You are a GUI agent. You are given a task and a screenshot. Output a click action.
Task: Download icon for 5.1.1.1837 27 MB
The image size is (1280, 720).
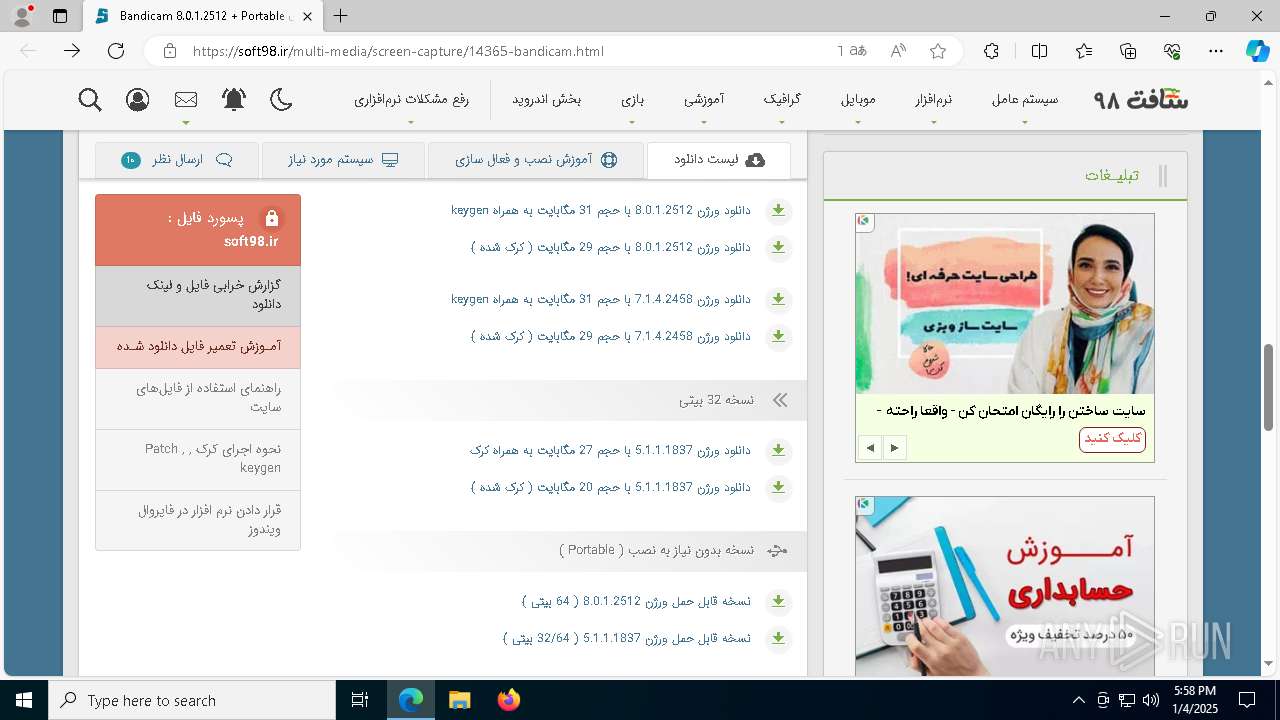click(778, 451)
